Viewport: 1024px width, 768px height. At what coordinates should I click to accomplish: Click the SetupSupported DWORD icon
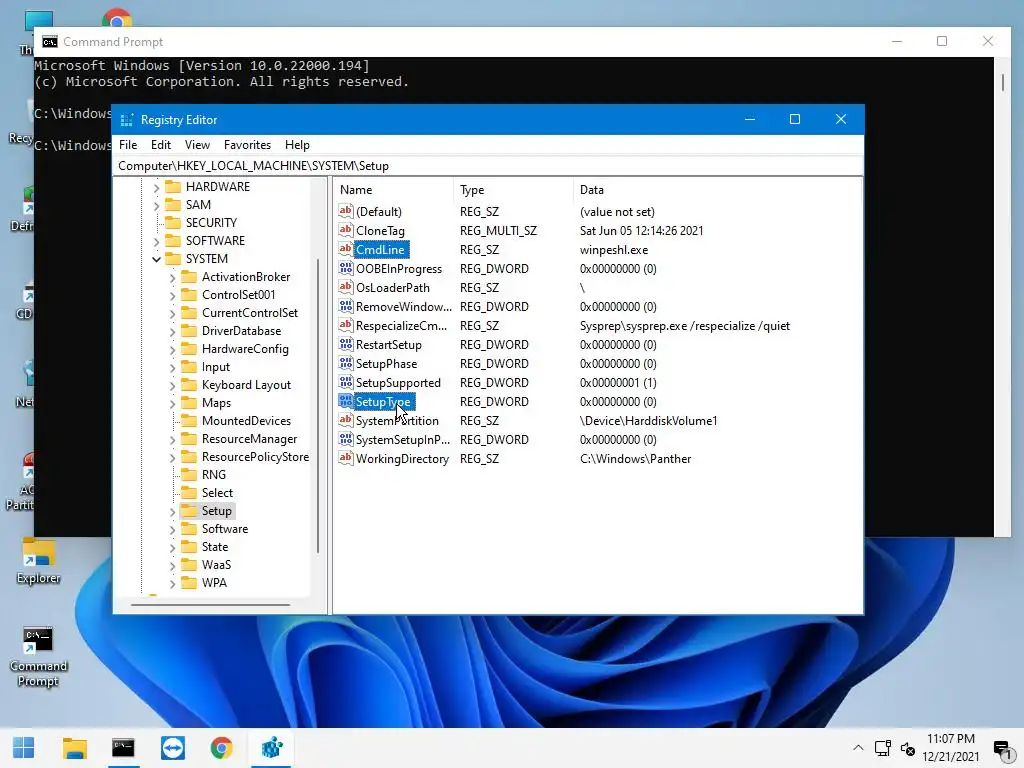(345, 382)
